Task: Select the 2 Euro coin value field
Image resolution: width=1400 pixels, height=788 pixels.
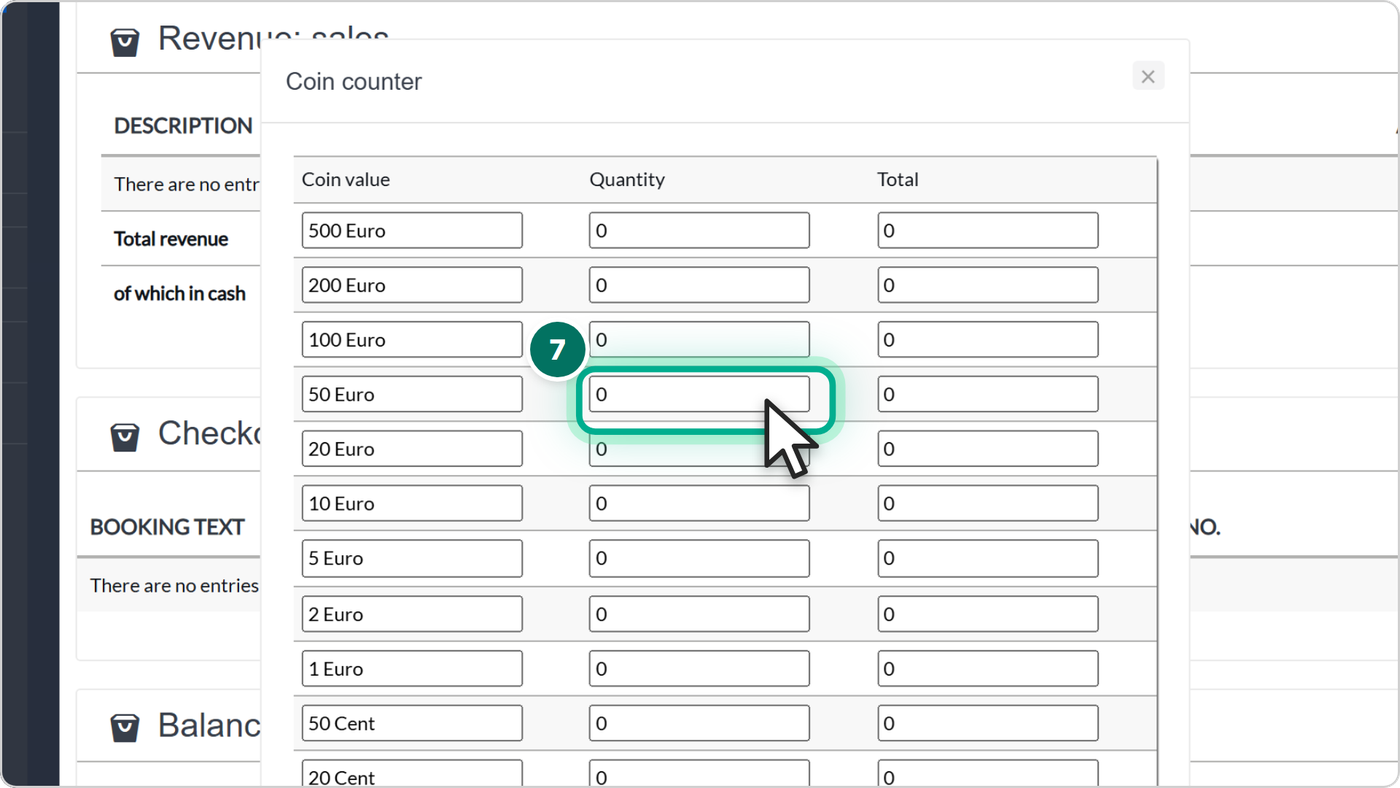Action: (412, 614)
